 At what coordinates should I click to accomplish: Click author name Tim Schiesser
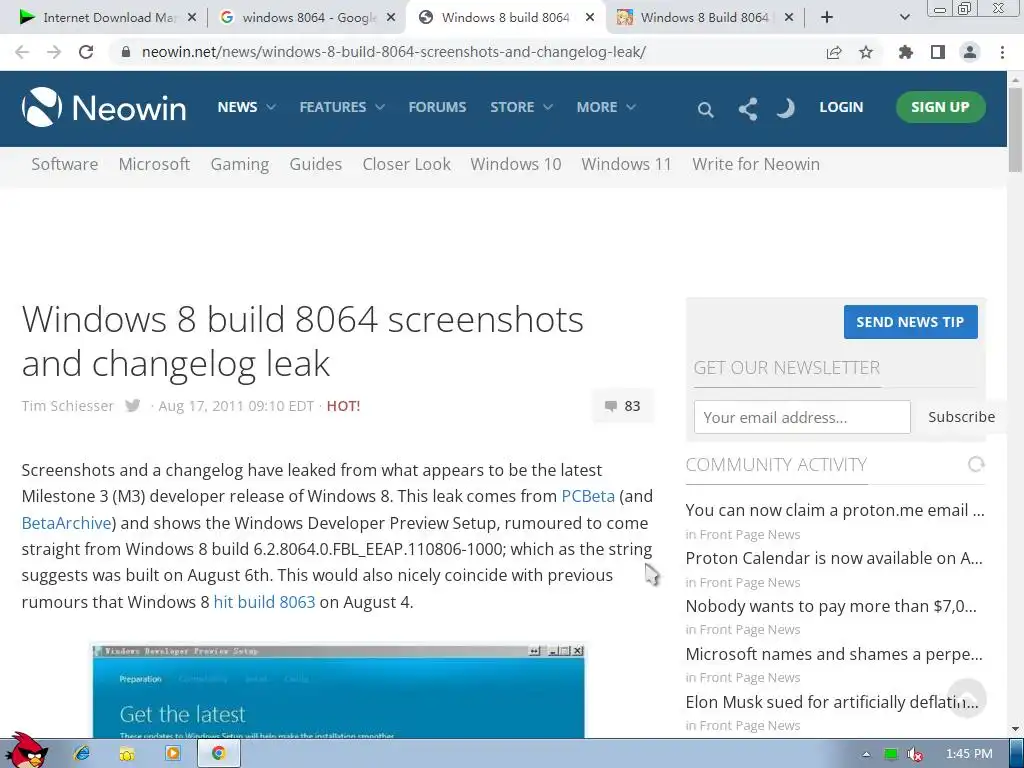coord(67,406)
